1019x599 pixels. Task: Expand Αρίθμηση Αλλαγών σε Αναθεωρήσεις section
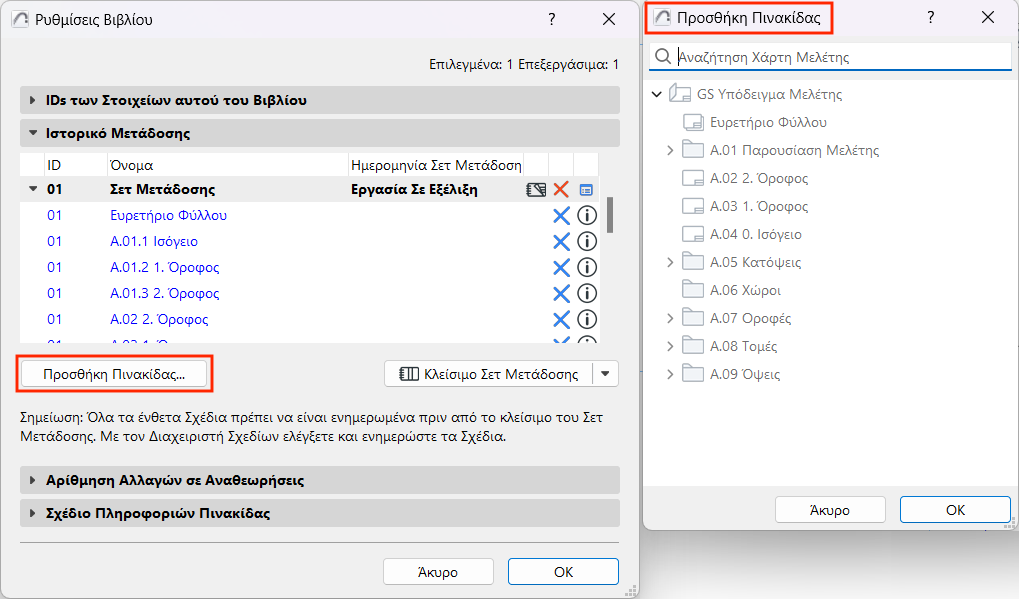[x=33, y=480]
